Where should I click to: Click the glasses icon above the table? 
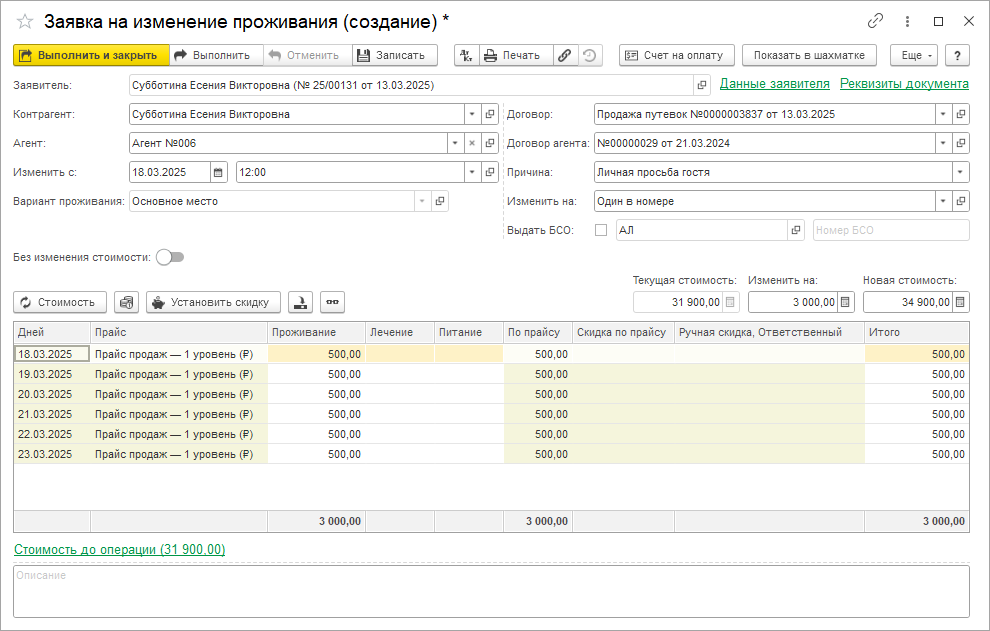tap(331, 302)
